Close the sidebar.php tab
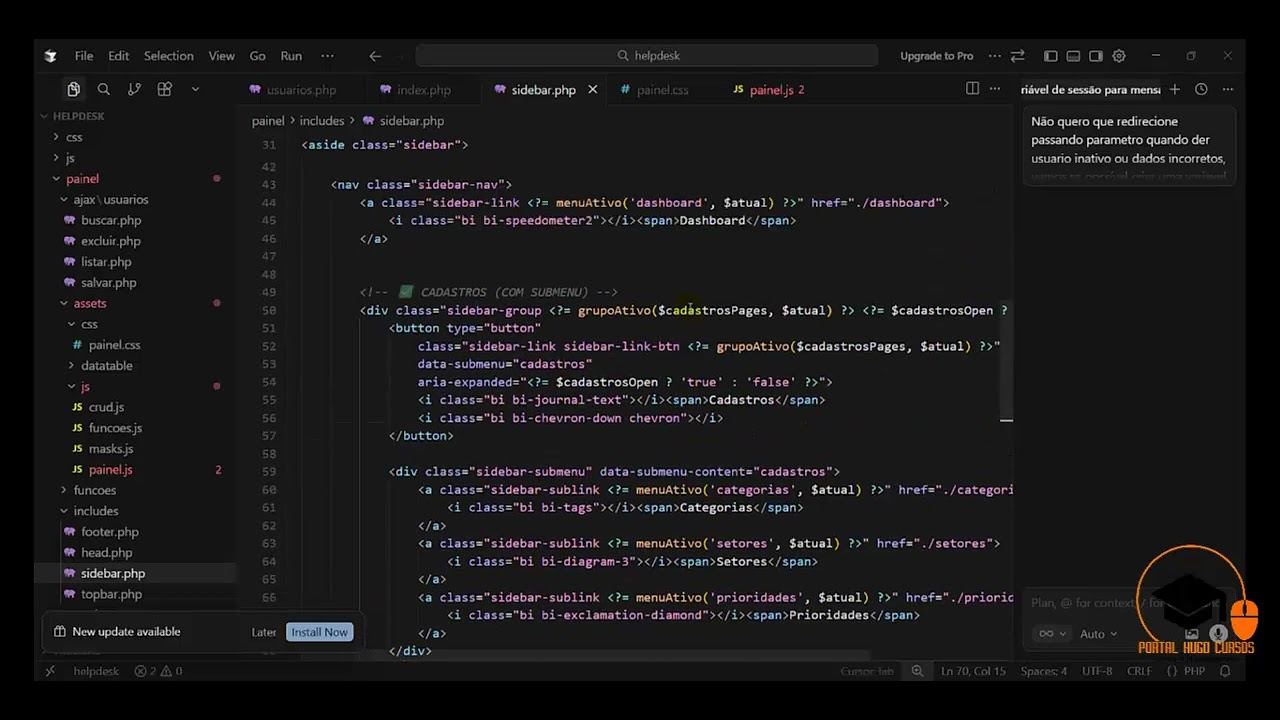 click(592, 89)
